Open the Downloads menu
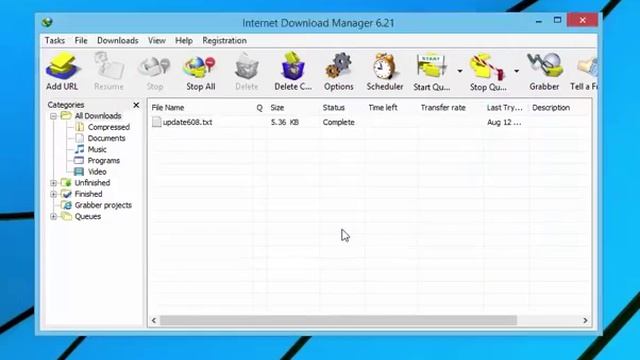 pyautogui.click(x=118, y=40)
